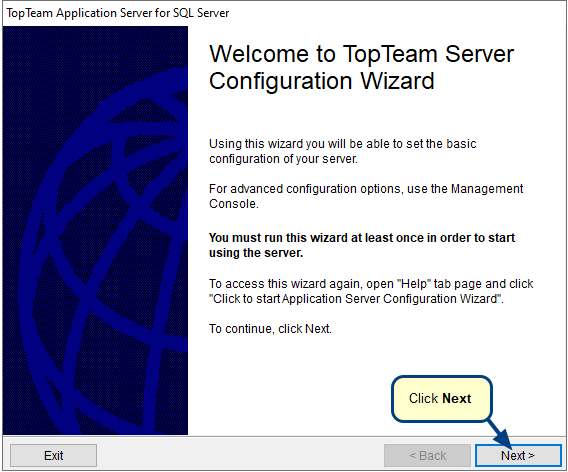Exit the configuration wizard
This screenshot has width=568, height=472.
pyautogui.click(x=54, y=455)
